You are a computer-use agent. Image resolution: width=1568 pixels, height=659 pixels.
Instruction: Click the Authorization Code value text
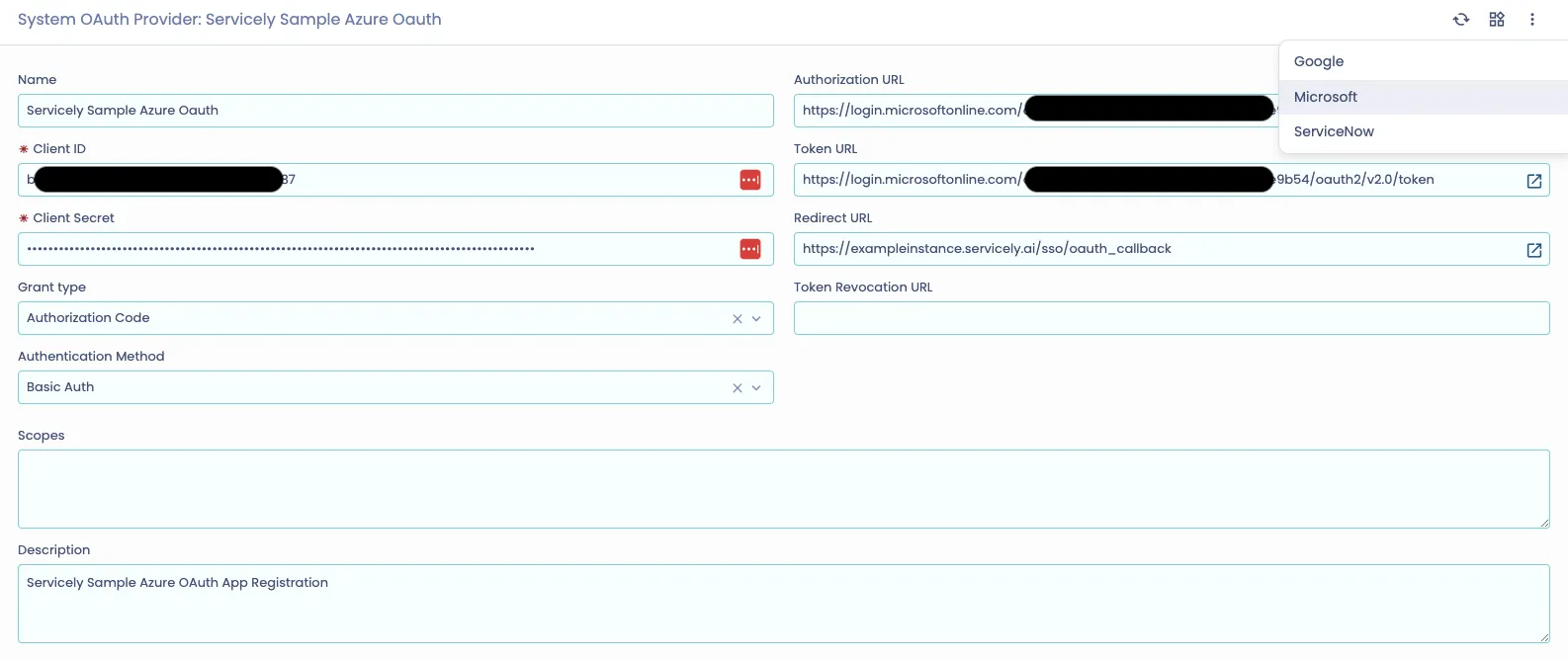[88, 318]
